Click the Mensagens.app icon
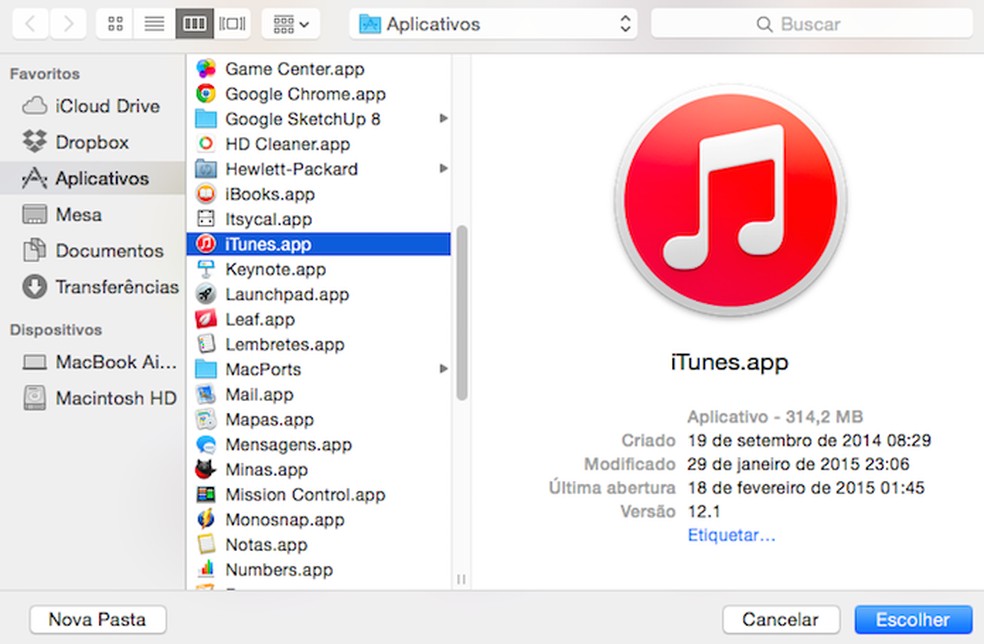This screenshot has height=644, width=984. point(206,444)
